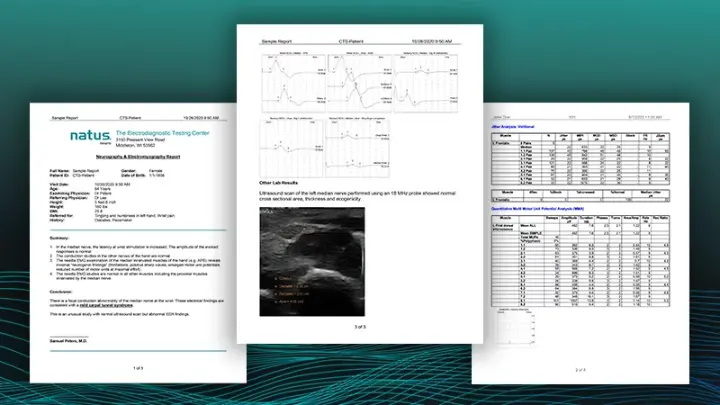Click the 'Gender:' field label
This screenshot has height=405, width=720.
pos(128,171)
